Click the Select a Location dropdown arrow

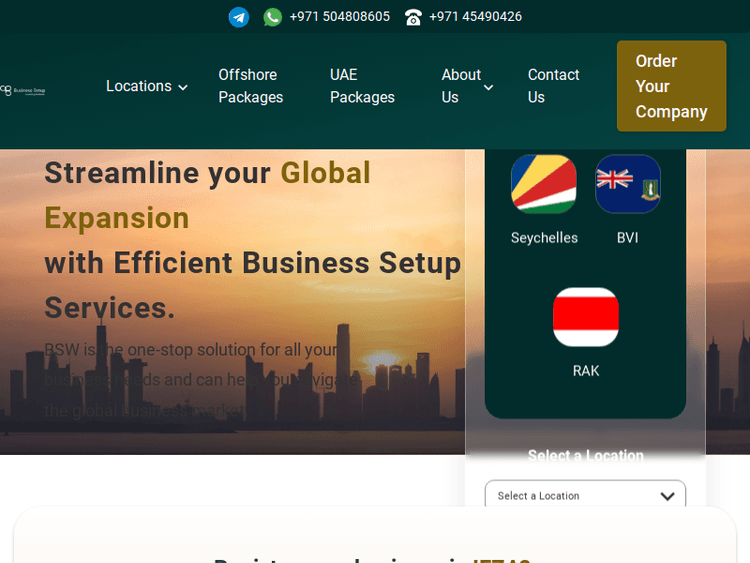point(667,497)
